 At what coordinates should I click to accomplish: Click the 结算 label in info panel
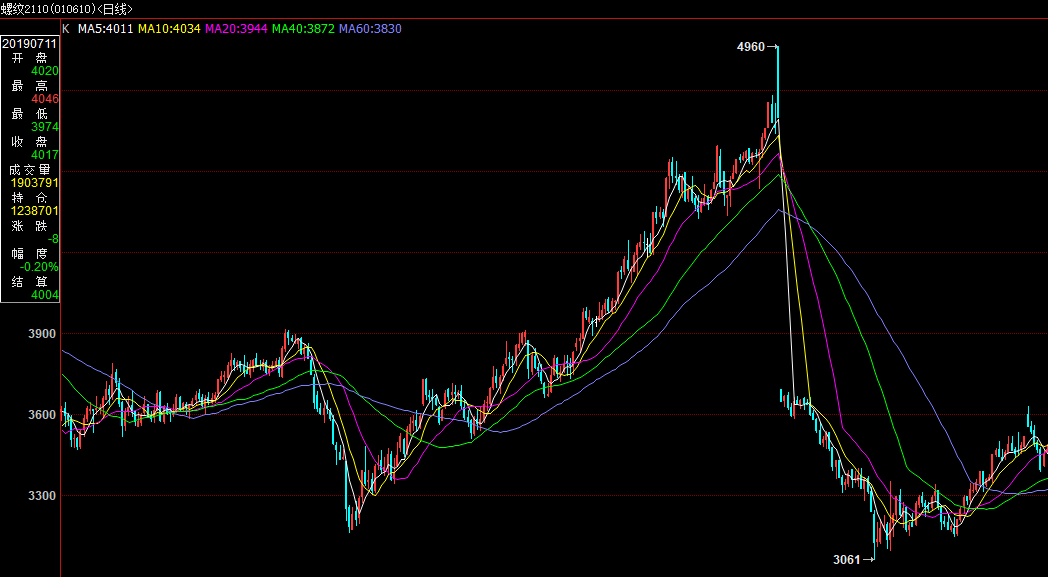coord(30,282)
